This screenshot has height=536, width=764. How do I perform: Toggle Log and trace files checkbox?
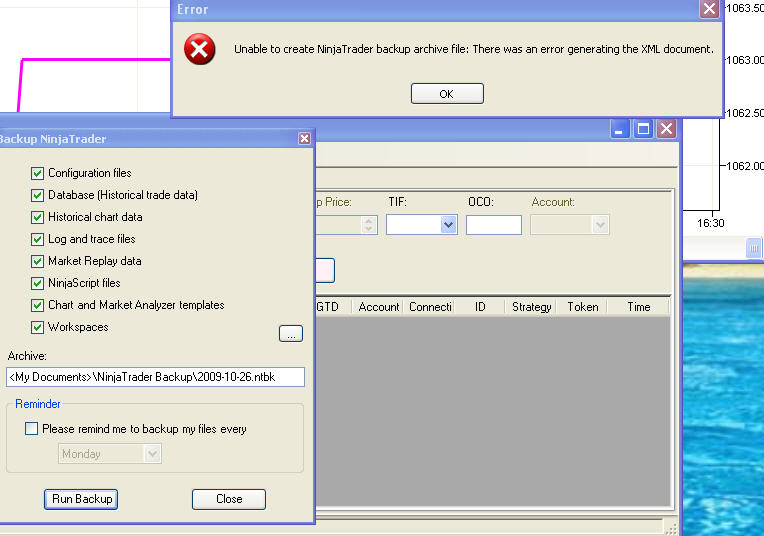pyautogui.click(x=37, y=239)
